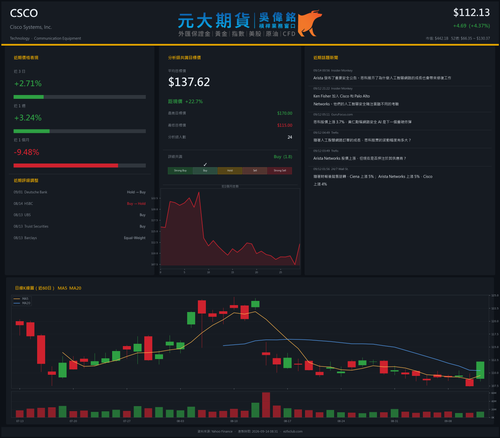
Task: Click the Equal Weight rating for Barclays
Action: tap(135, 238)
